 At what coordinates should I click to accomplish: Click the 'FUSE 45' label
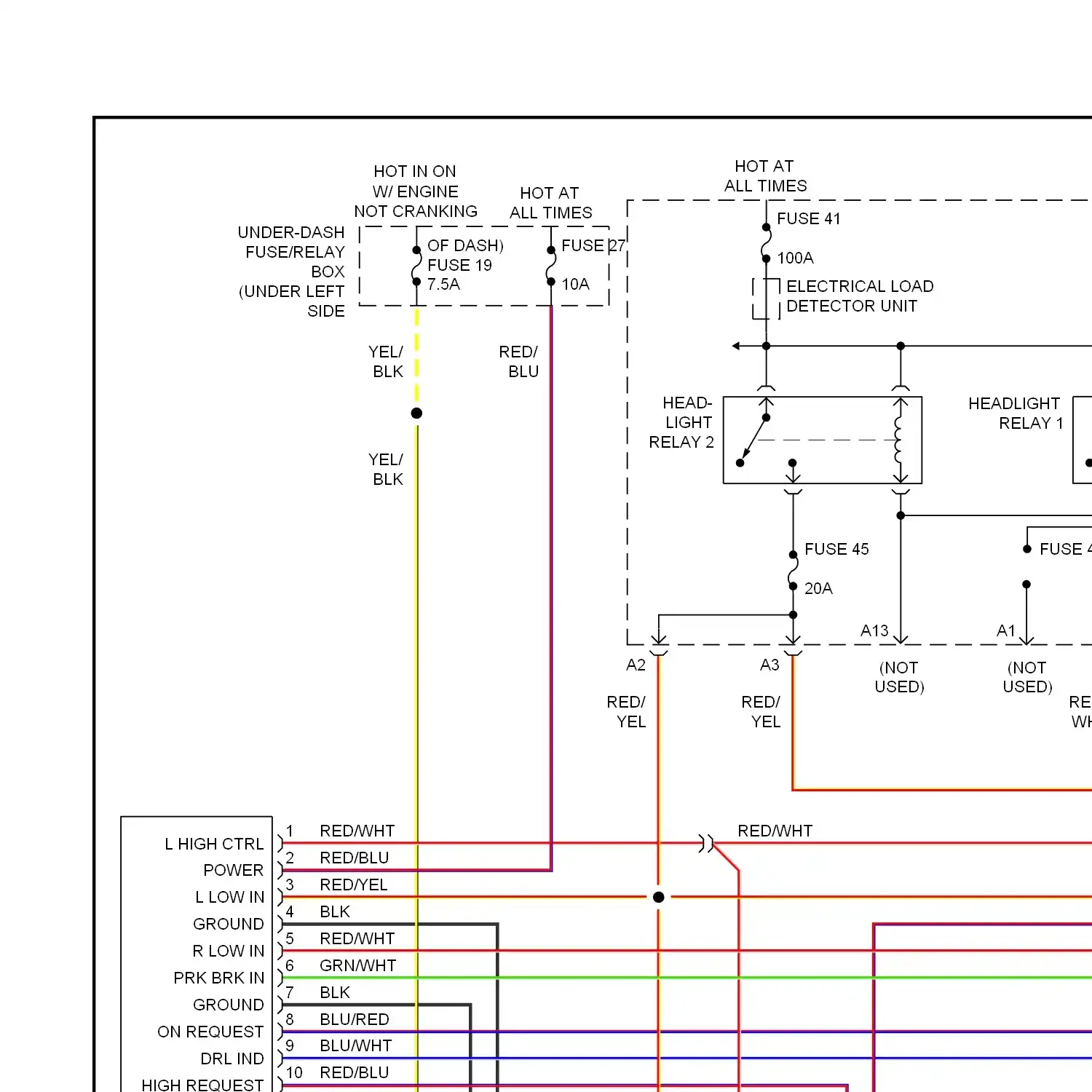[x=836, y=549]
